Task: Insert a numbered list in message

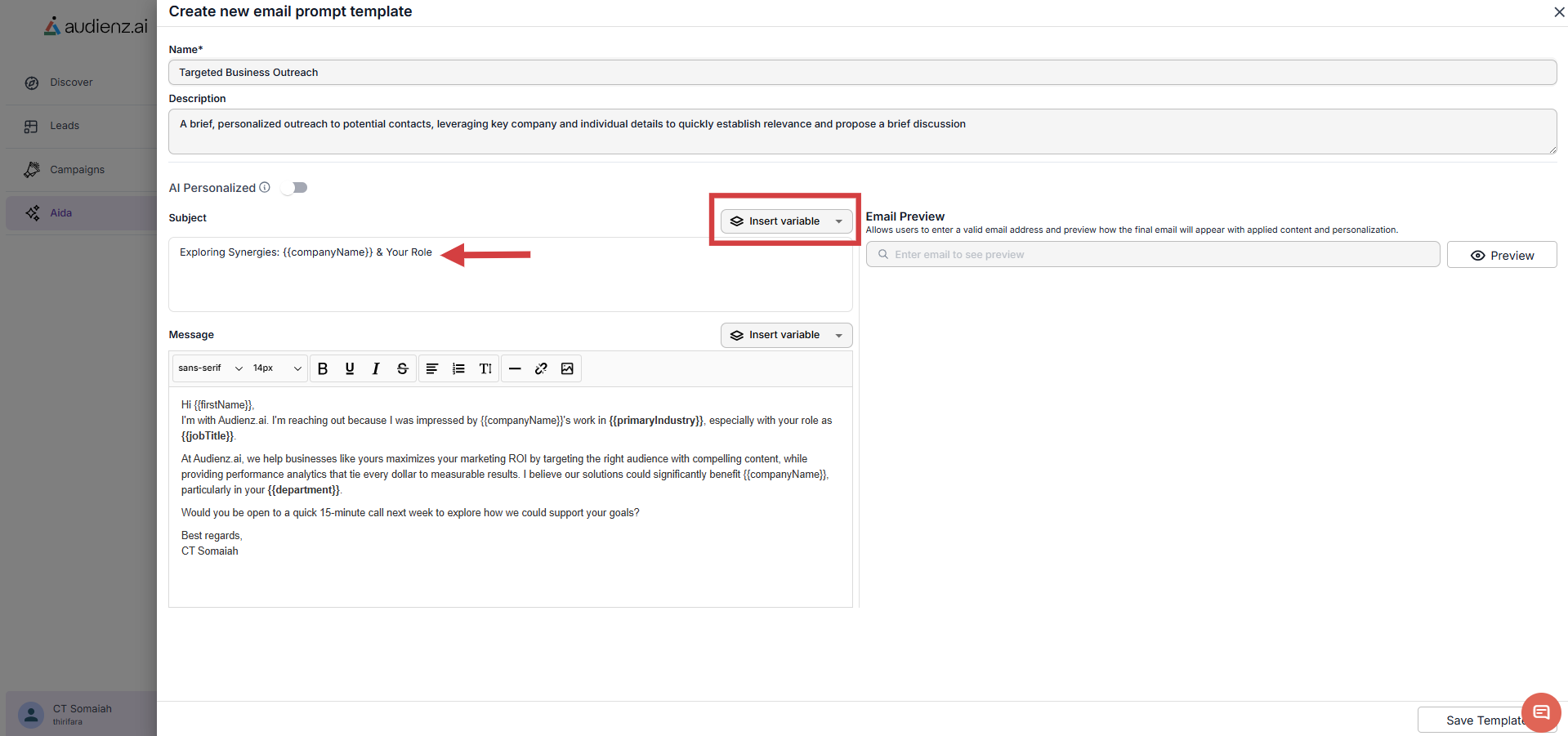Action: [x=458, y=368]
